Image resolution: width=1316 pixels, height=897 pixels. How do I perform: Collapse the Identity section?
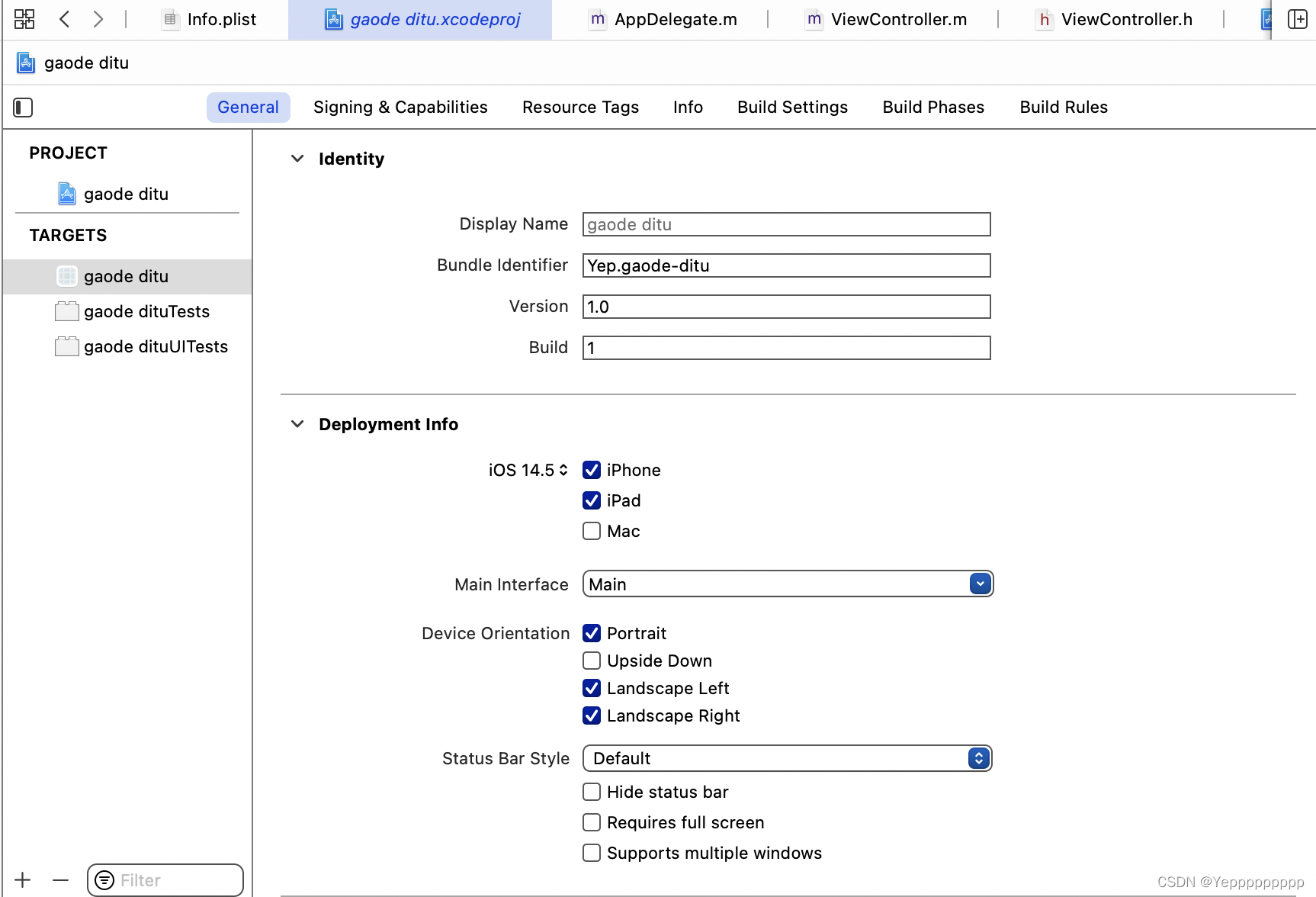coord(297,159)
